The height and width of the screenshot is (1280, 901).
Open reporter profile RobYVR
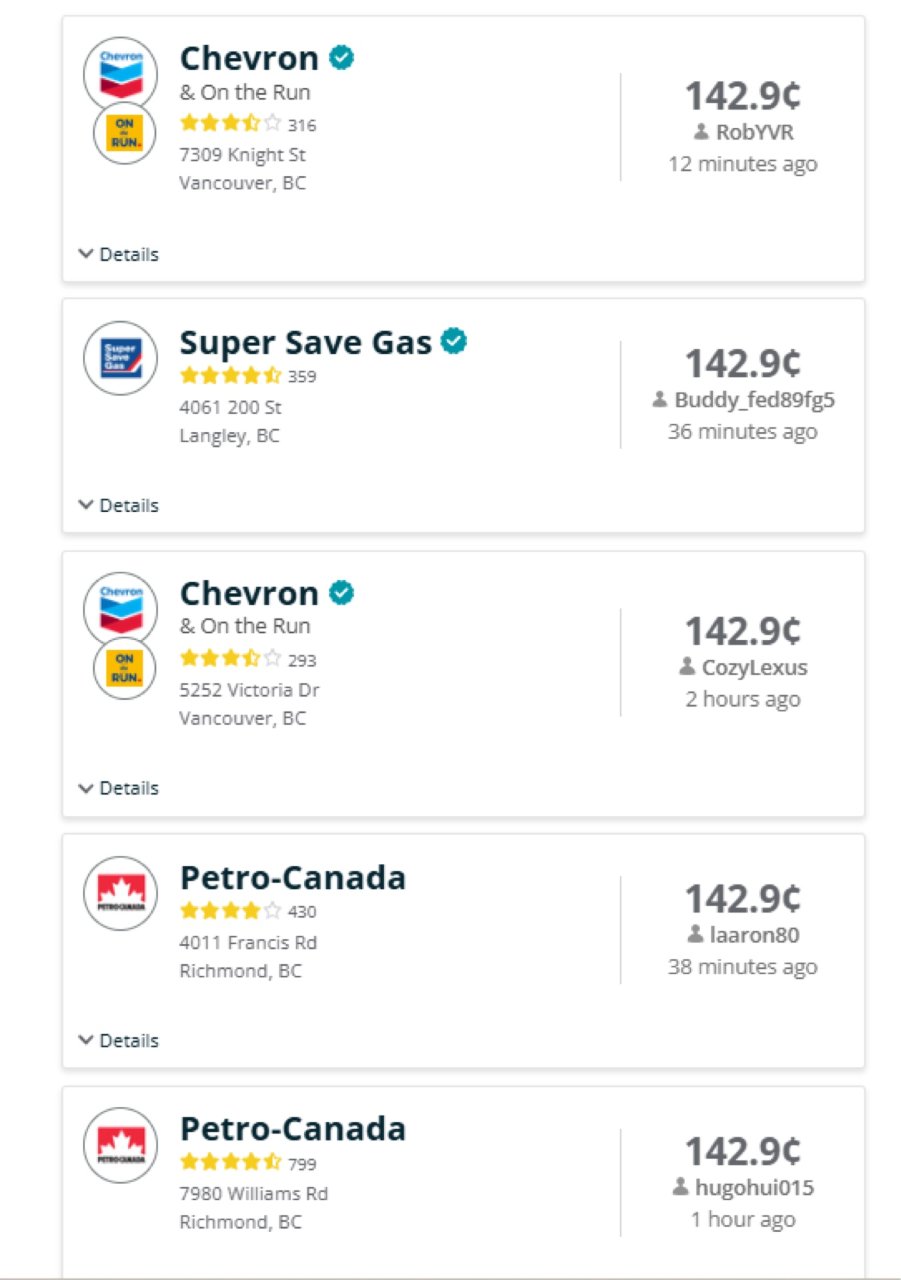(x=743, y=132)
